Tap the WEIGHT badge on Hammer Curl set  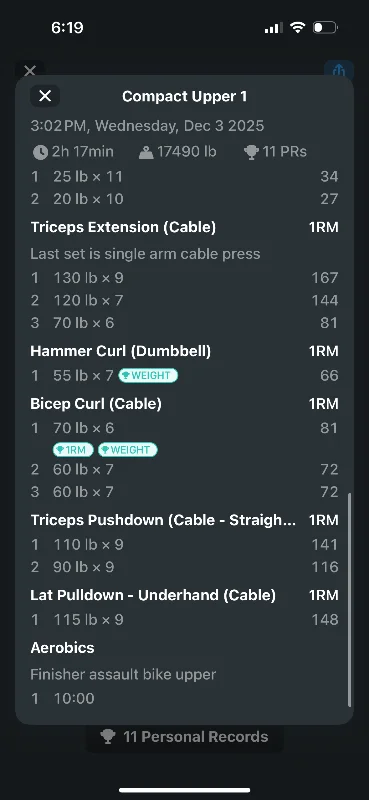tap(148, 376)
